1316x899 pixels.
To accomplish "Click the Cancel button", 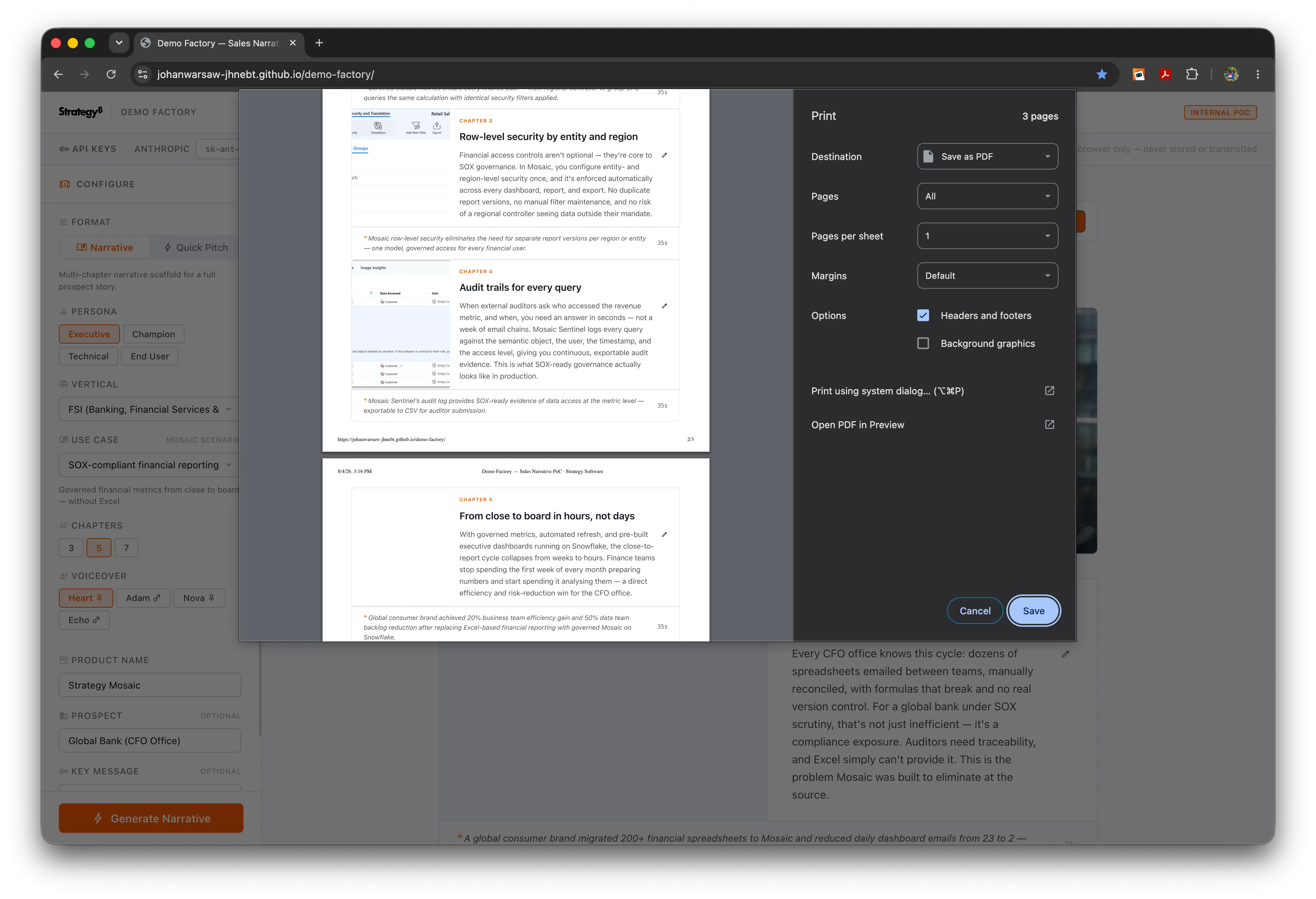I will click(975, 611).
